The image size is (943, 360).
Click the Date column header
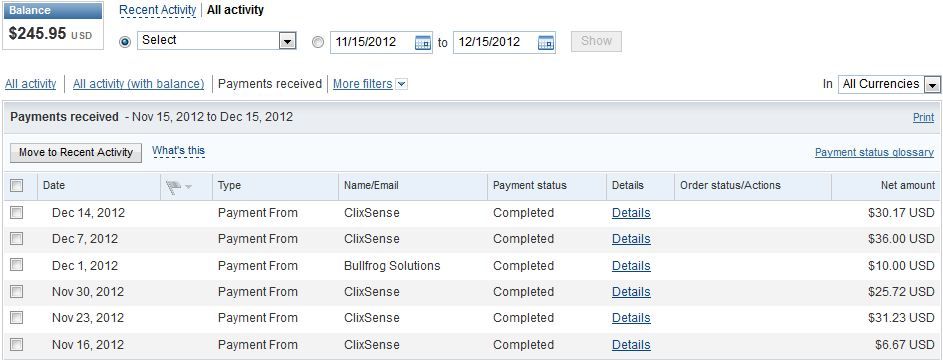[54, 186]
